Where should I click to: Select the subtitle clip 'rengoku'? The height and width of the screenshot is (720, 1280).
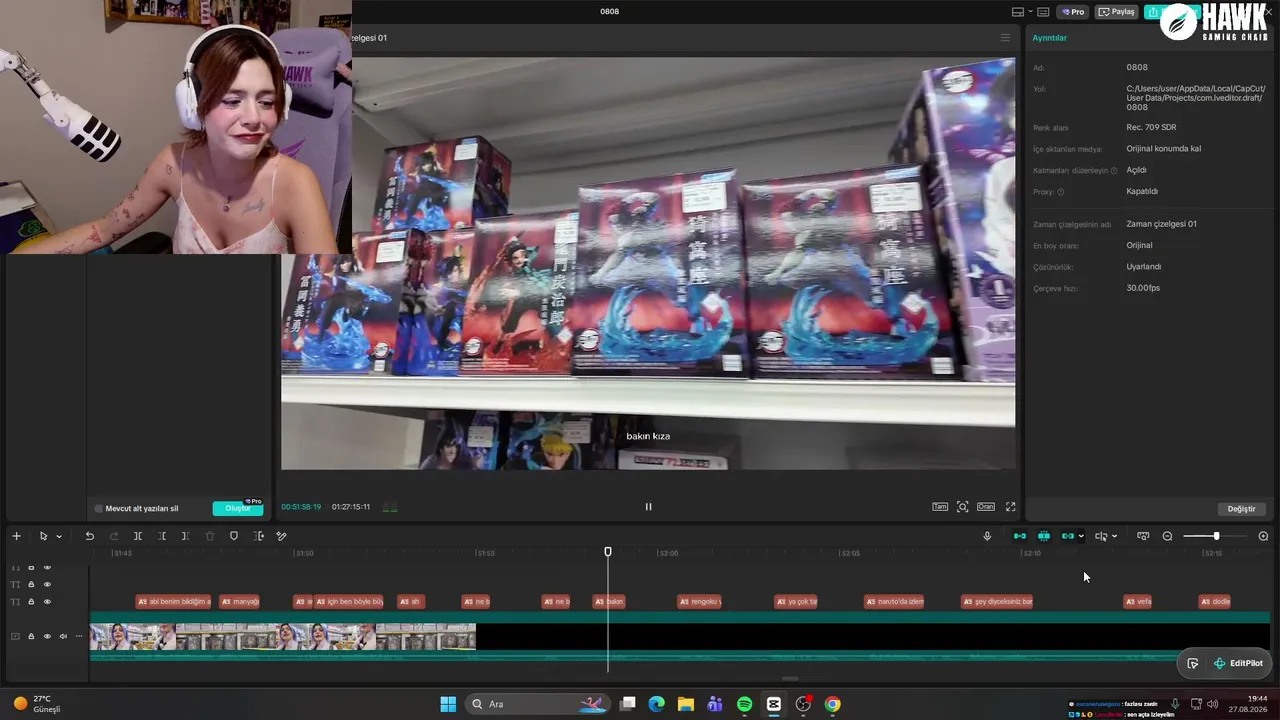click(699, 602)
